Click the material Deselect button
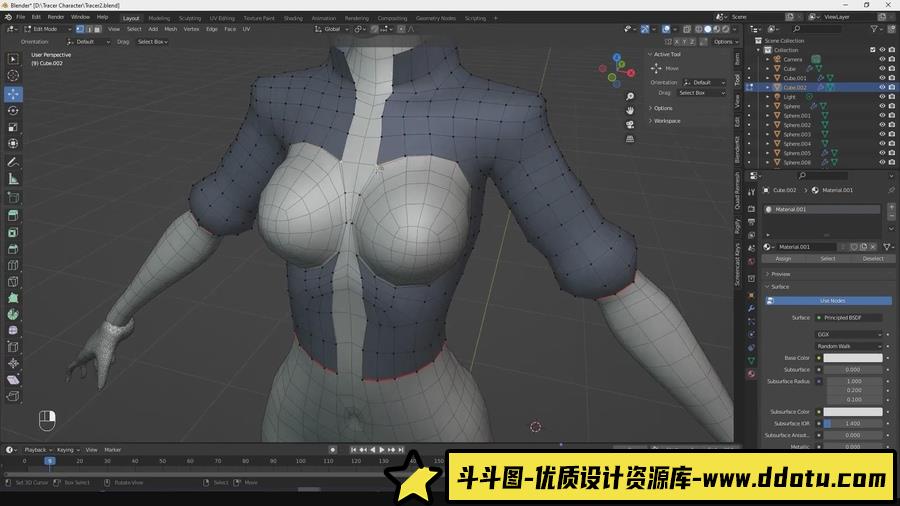The width and height of the screenshot is (900, 506). 872,259
